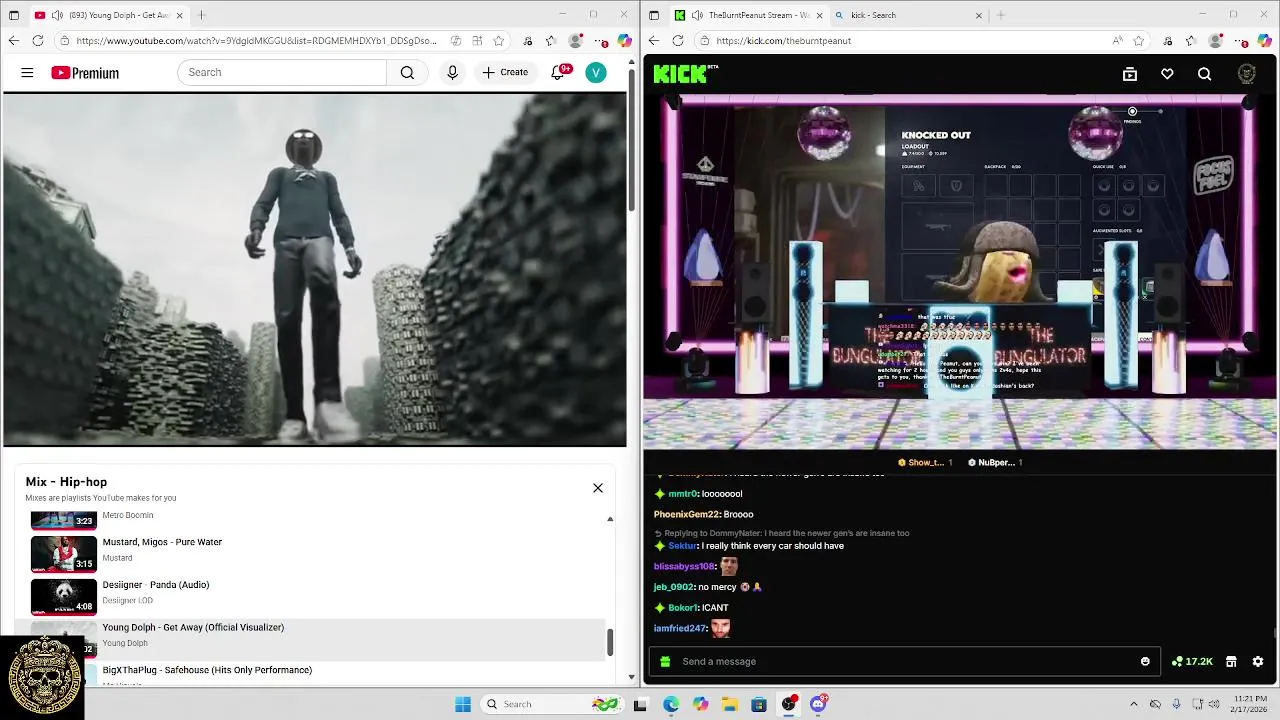Go to YouTube Premium home logo

85,73
